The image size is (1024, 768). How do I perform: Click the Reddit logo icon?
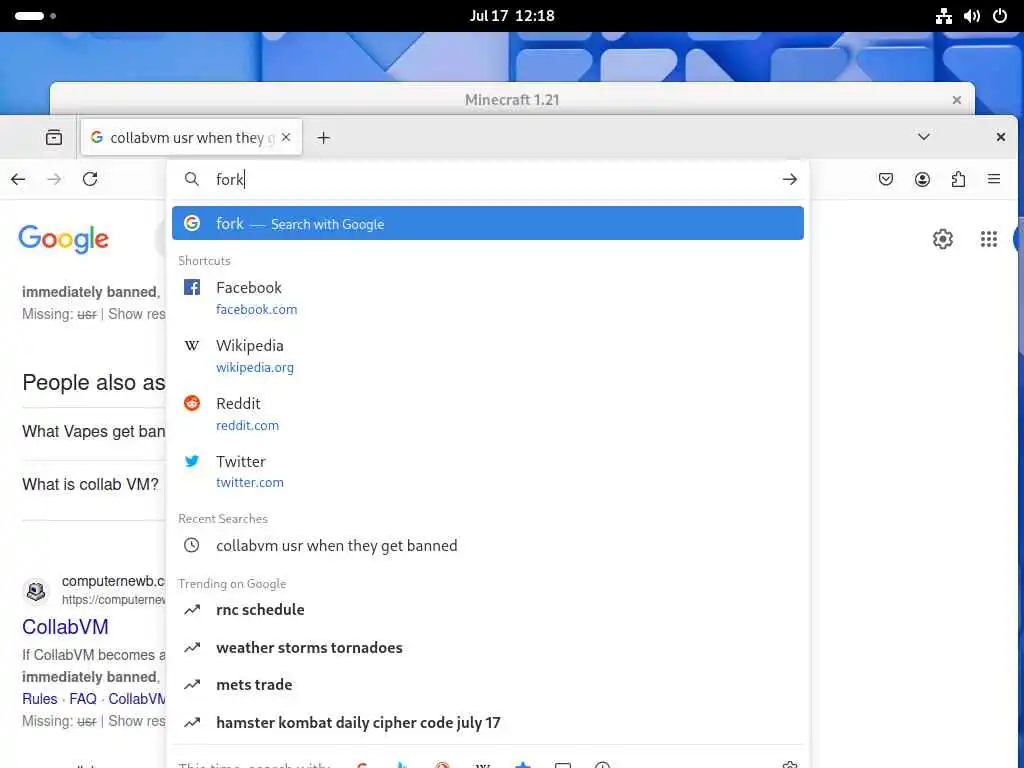[192, 403]
